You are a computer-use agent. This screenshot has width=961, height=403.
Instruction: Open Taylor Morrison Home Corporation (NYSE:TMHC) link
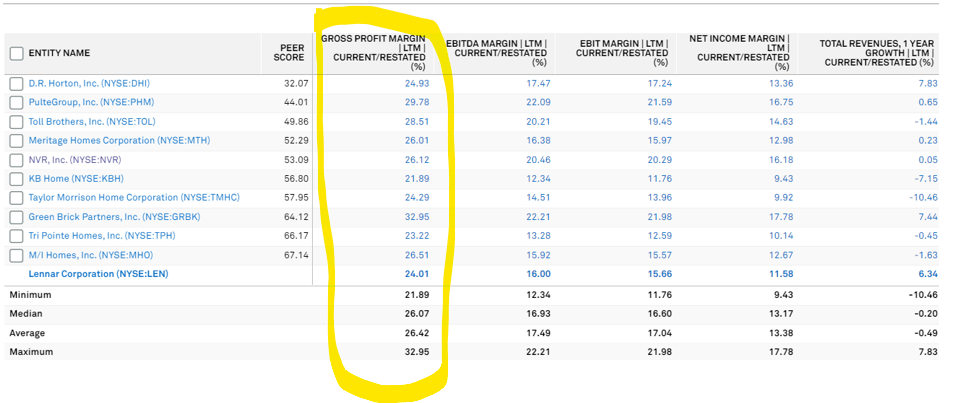point(134,197)
